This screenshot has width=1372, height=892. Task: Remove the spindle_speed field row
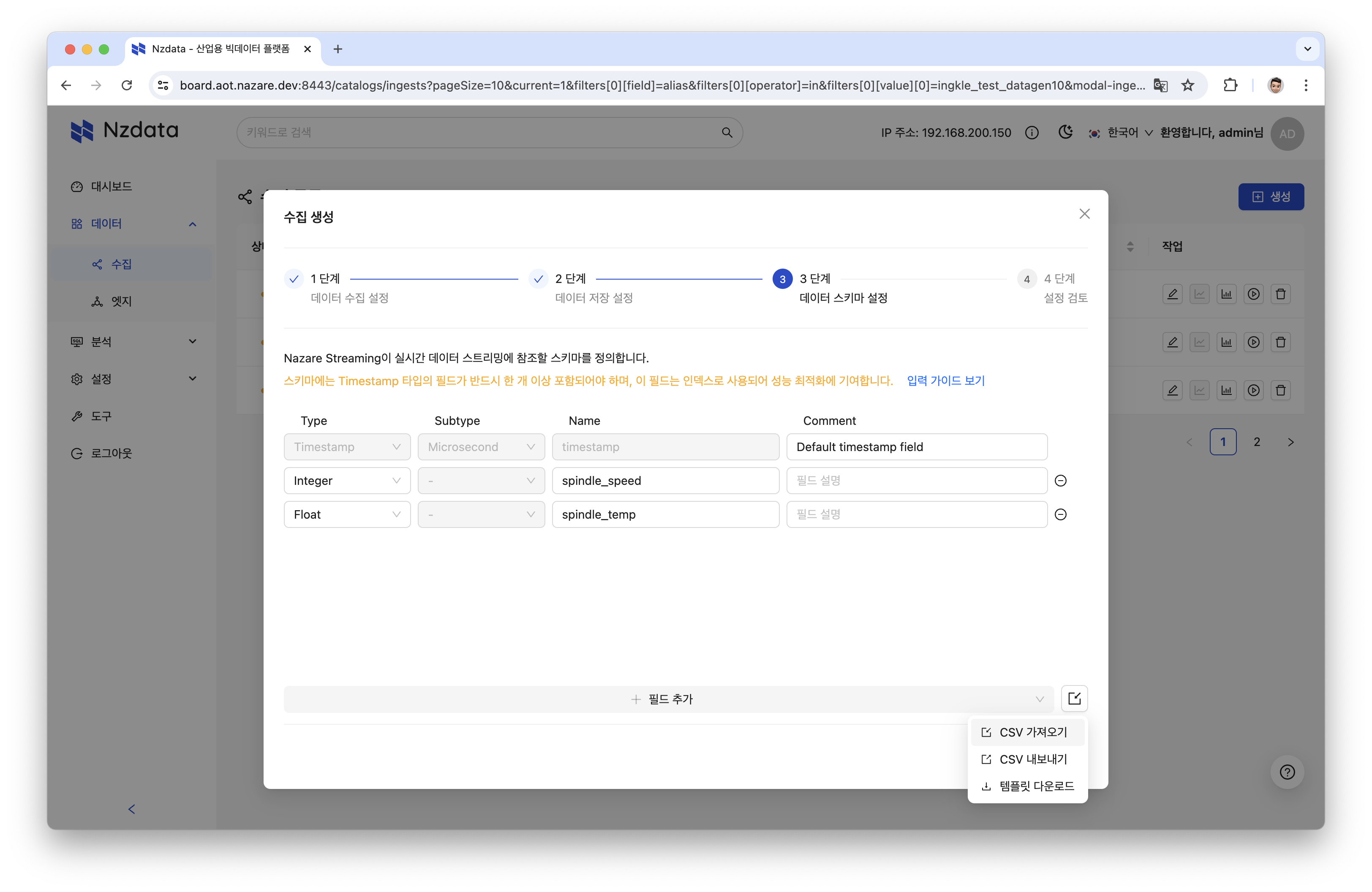coord(1060,481)
